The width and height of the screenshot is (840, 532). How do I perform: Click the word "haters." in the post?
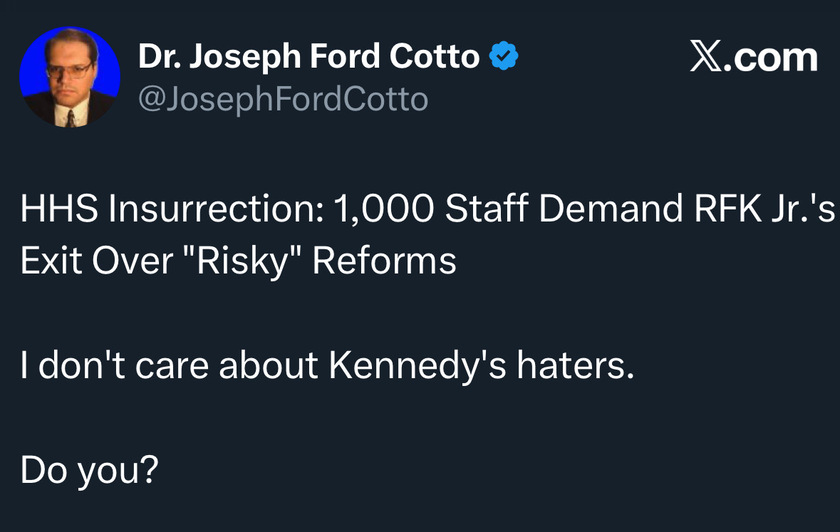click(575, 365)
